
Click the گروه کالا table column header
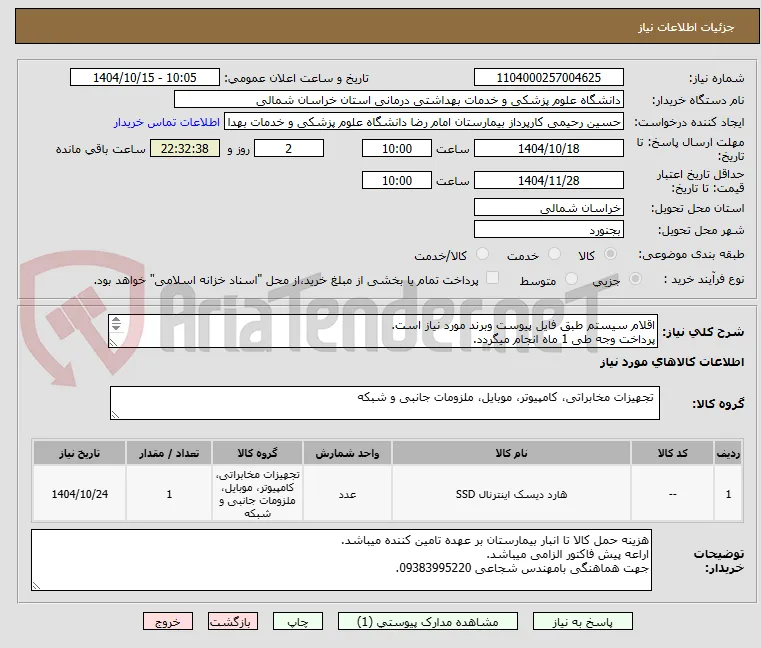(x=257, y=453)
